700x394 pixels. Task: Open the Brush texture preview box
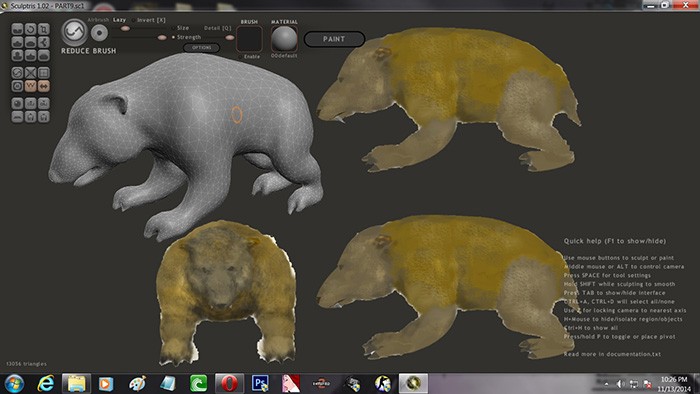[x=249, y=39]
